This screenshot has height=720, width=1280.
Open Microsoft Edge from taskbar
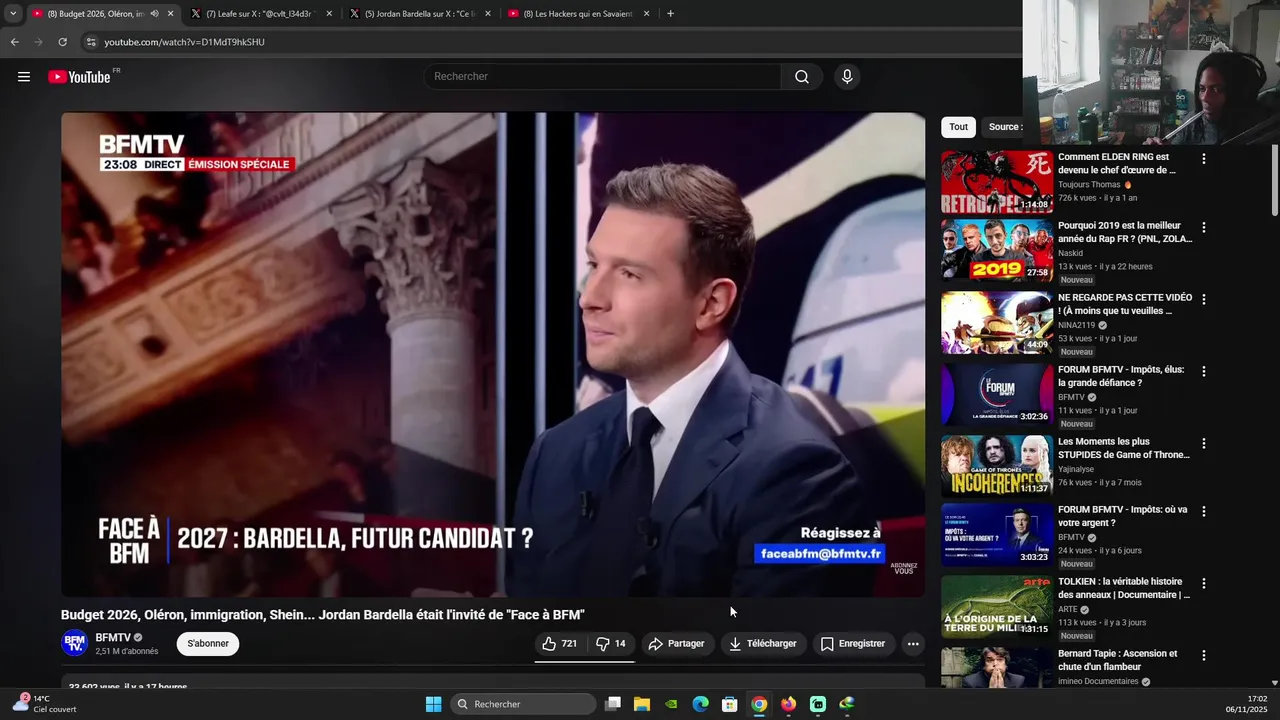pos(701,704)
